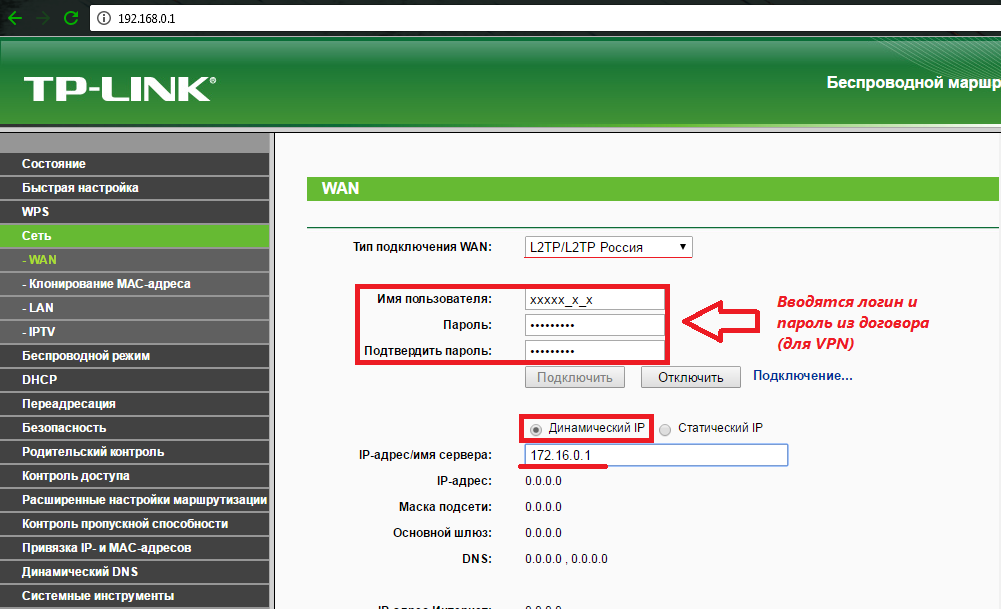Open the Тип подключения WAN dropdown
The width and height of the screenshot is (1001, 609).
click(607, 247)
